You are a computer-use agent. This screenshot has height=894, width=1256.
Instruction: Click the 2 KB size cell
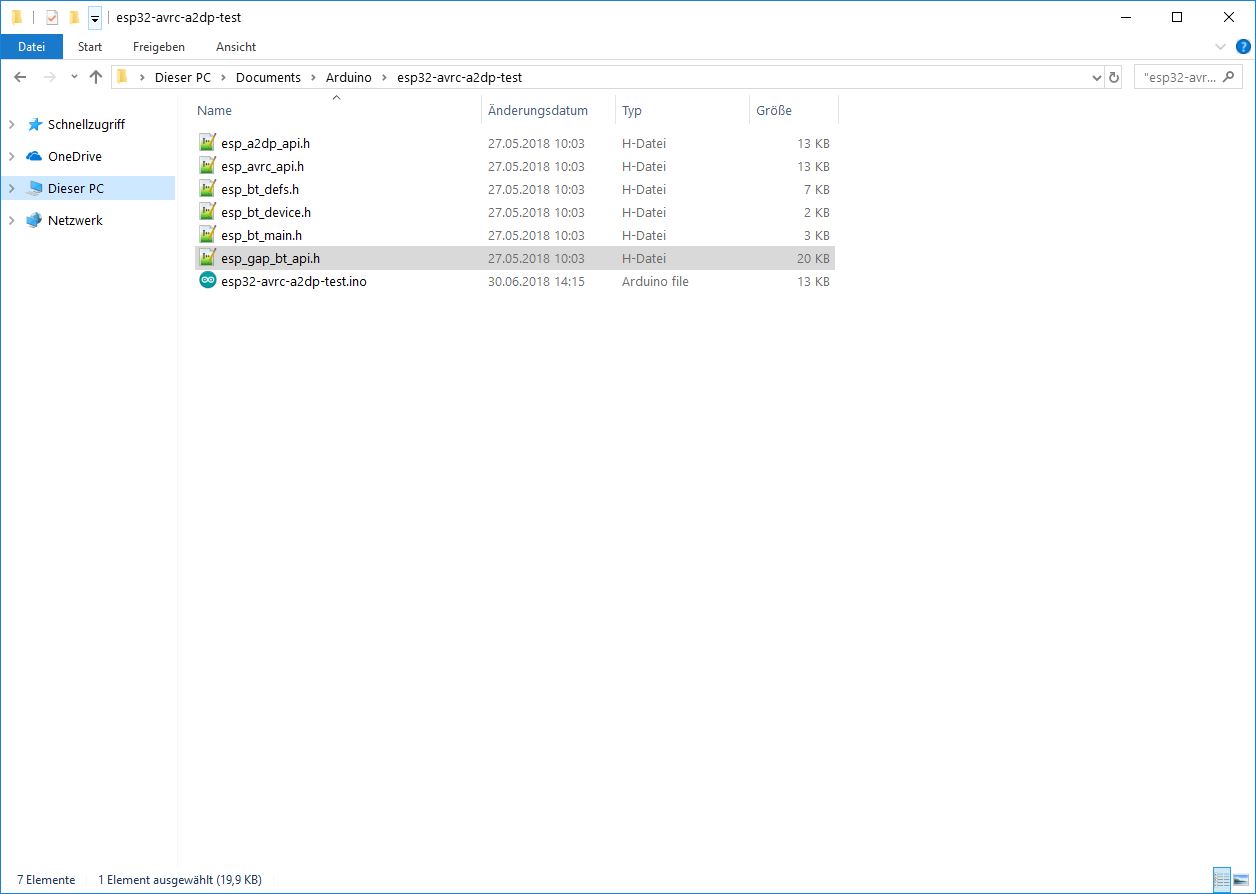click(817, 212)
